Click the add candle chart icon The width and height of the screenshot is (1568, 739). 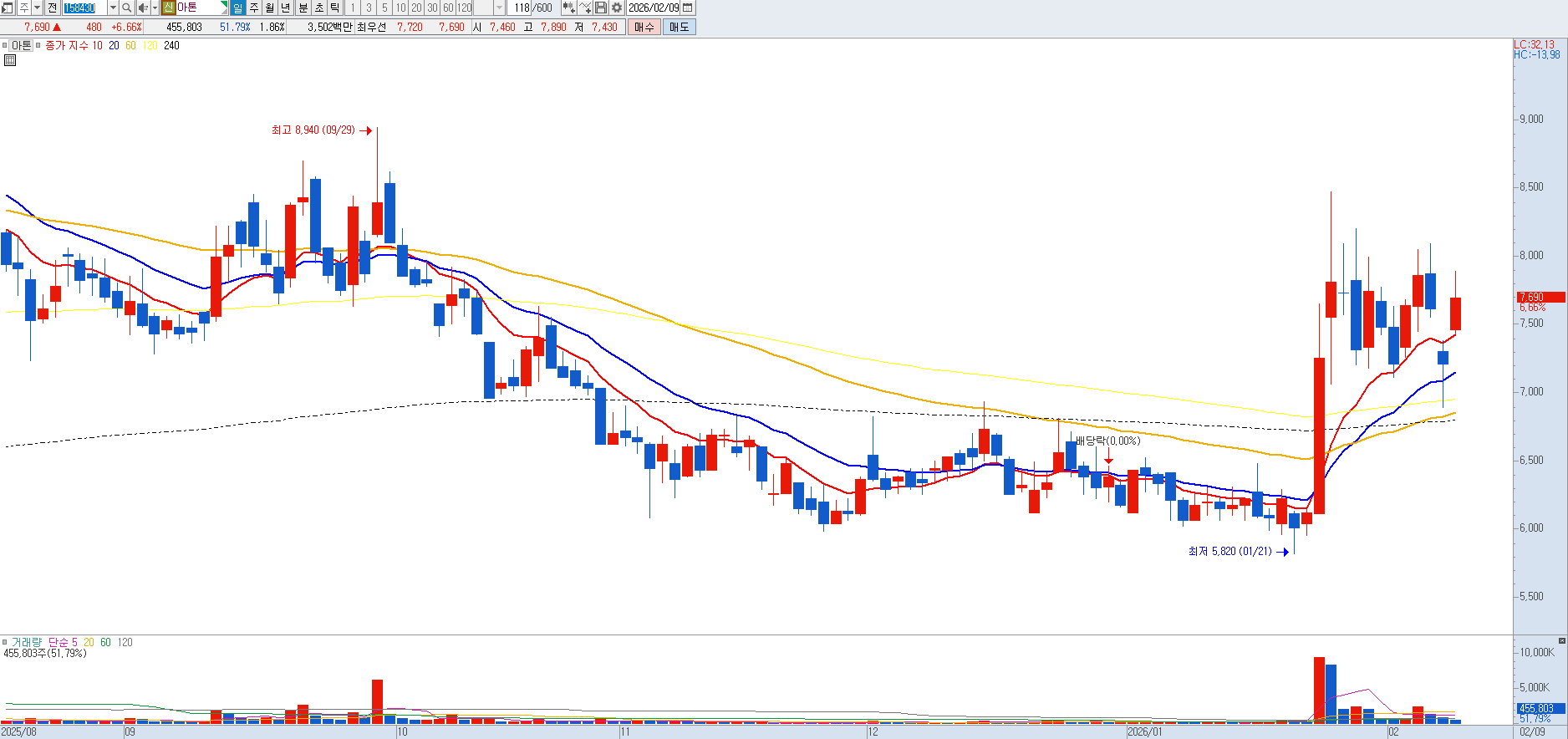click(x=568, y=8)
